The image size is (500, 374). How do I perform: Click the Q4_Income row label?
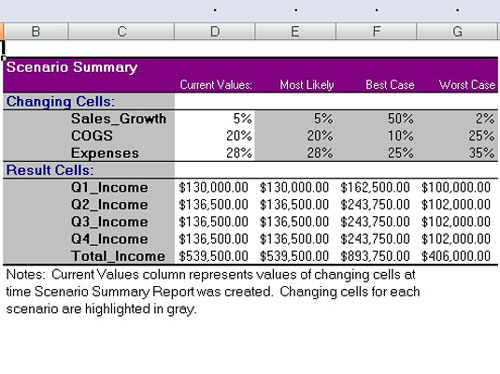click(x=109, y=239)
